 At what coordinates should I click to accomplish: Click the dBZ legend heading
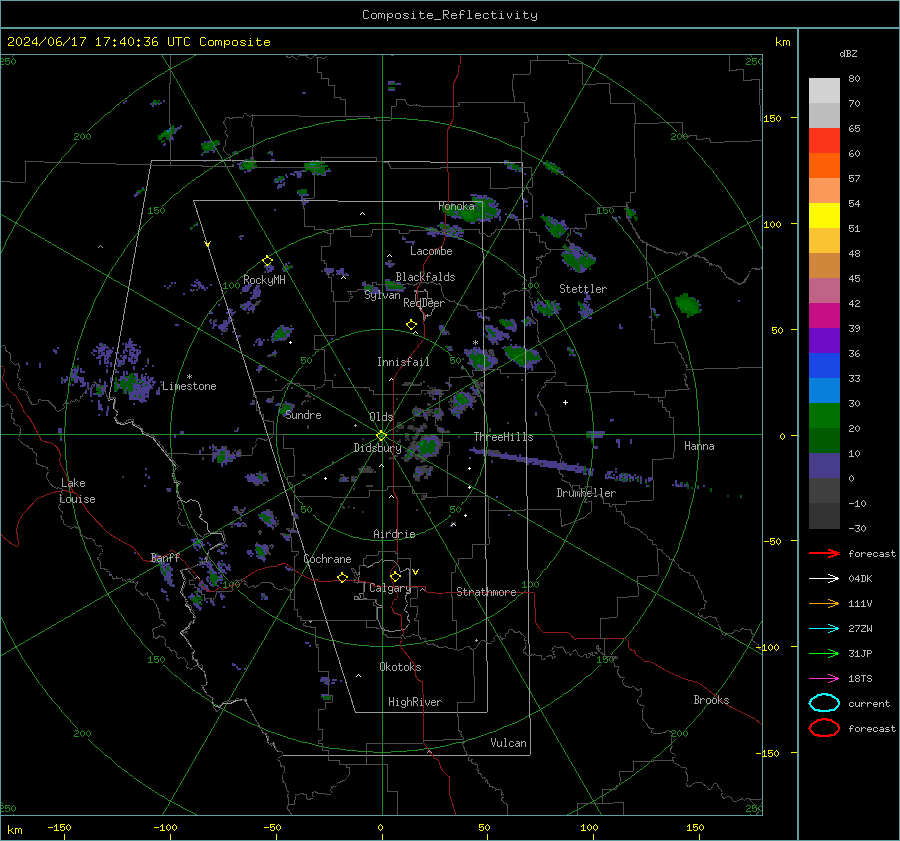pos(848,53)
